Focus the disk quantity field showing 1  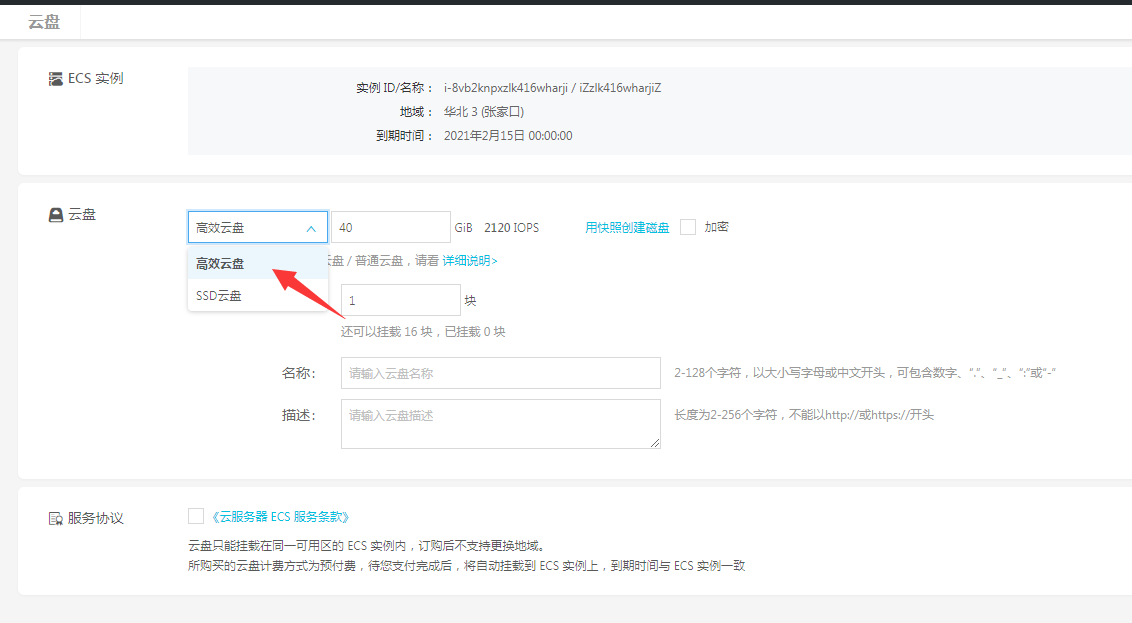click(x=400, y=300)
